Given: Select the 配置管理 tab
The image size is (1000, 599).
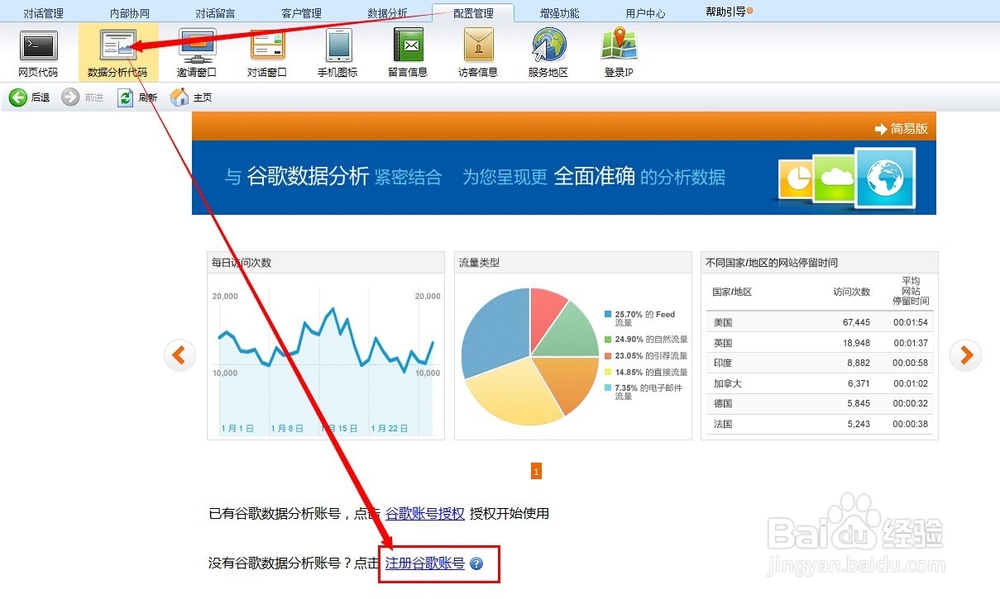Looking at the screenshot, I should 473,13.
